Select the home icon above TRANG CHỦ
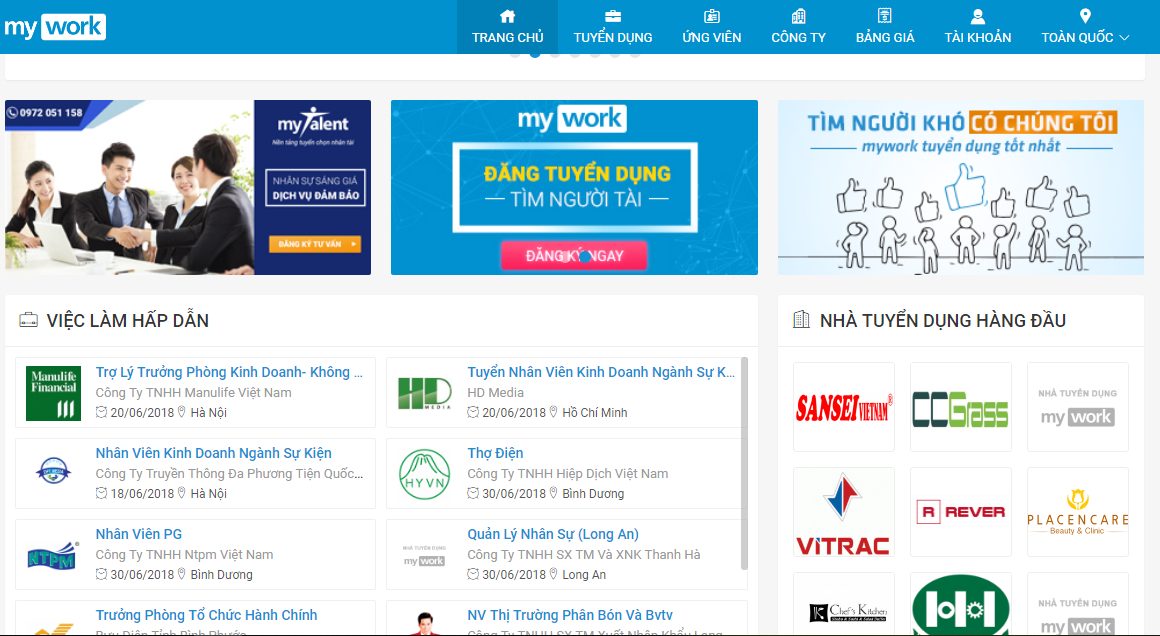This screenshot has width=1160, height=636. pos(507,15)
